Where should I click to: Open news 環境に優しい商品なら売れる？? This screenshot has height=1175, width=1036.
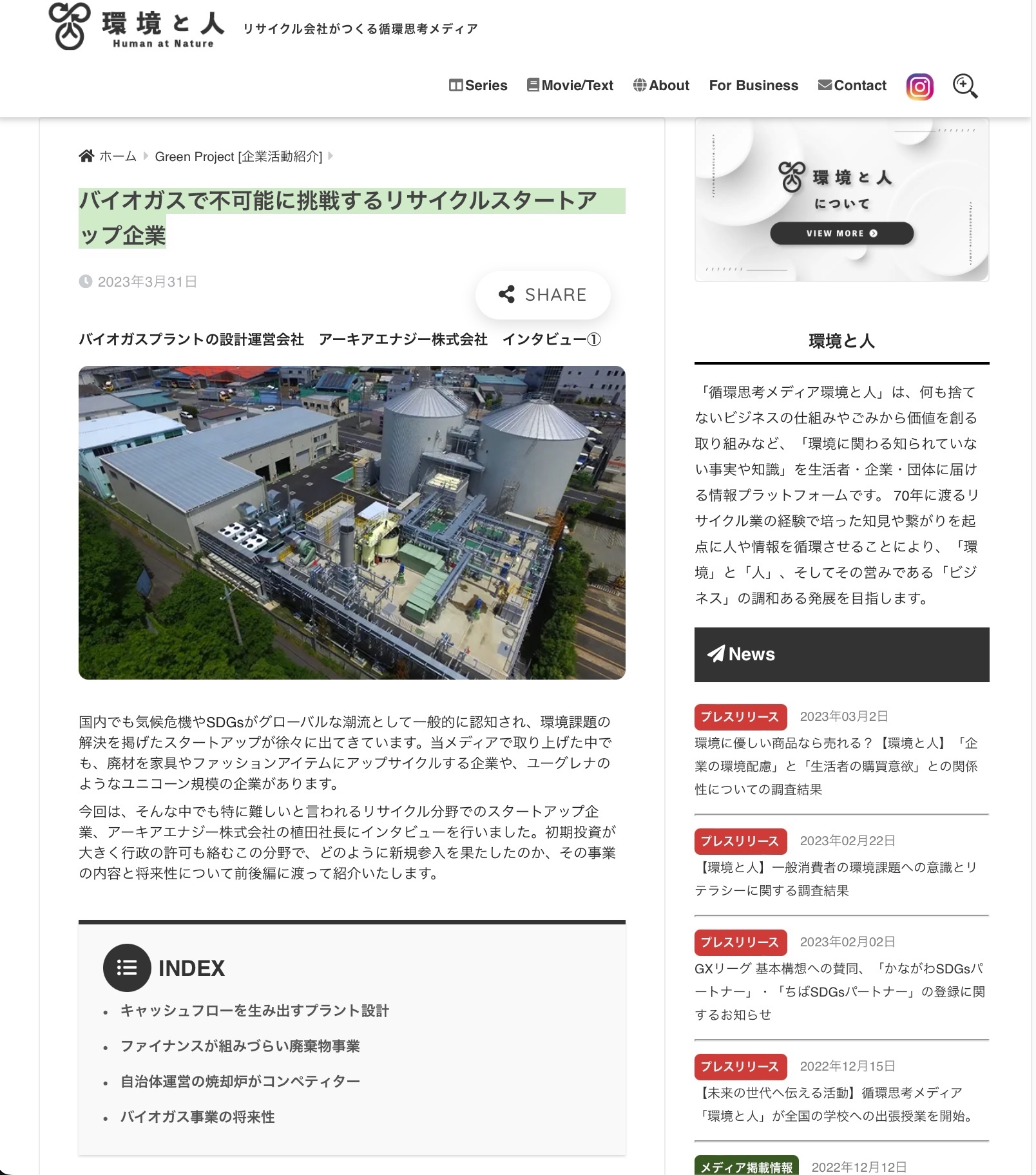836,766
